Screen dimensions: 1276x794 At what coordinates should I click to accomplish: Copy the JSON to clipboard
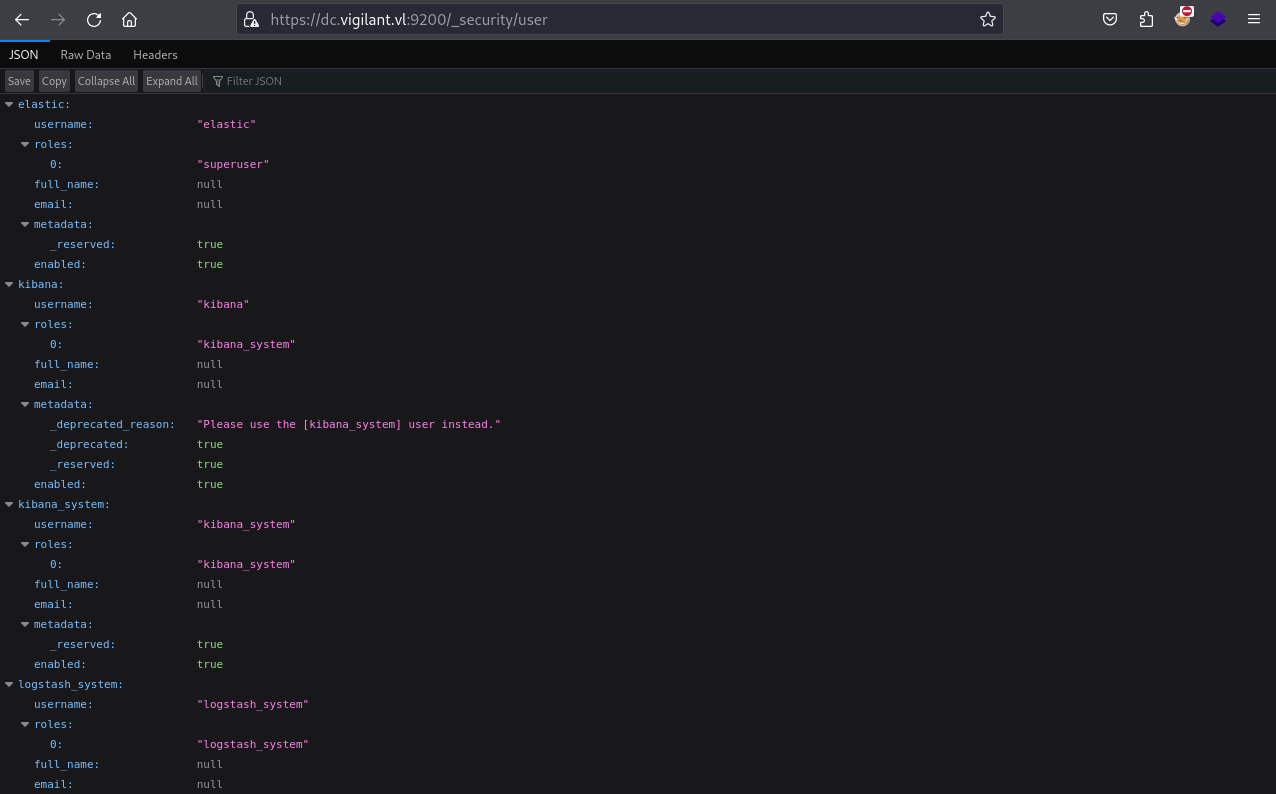pos(54,81)
